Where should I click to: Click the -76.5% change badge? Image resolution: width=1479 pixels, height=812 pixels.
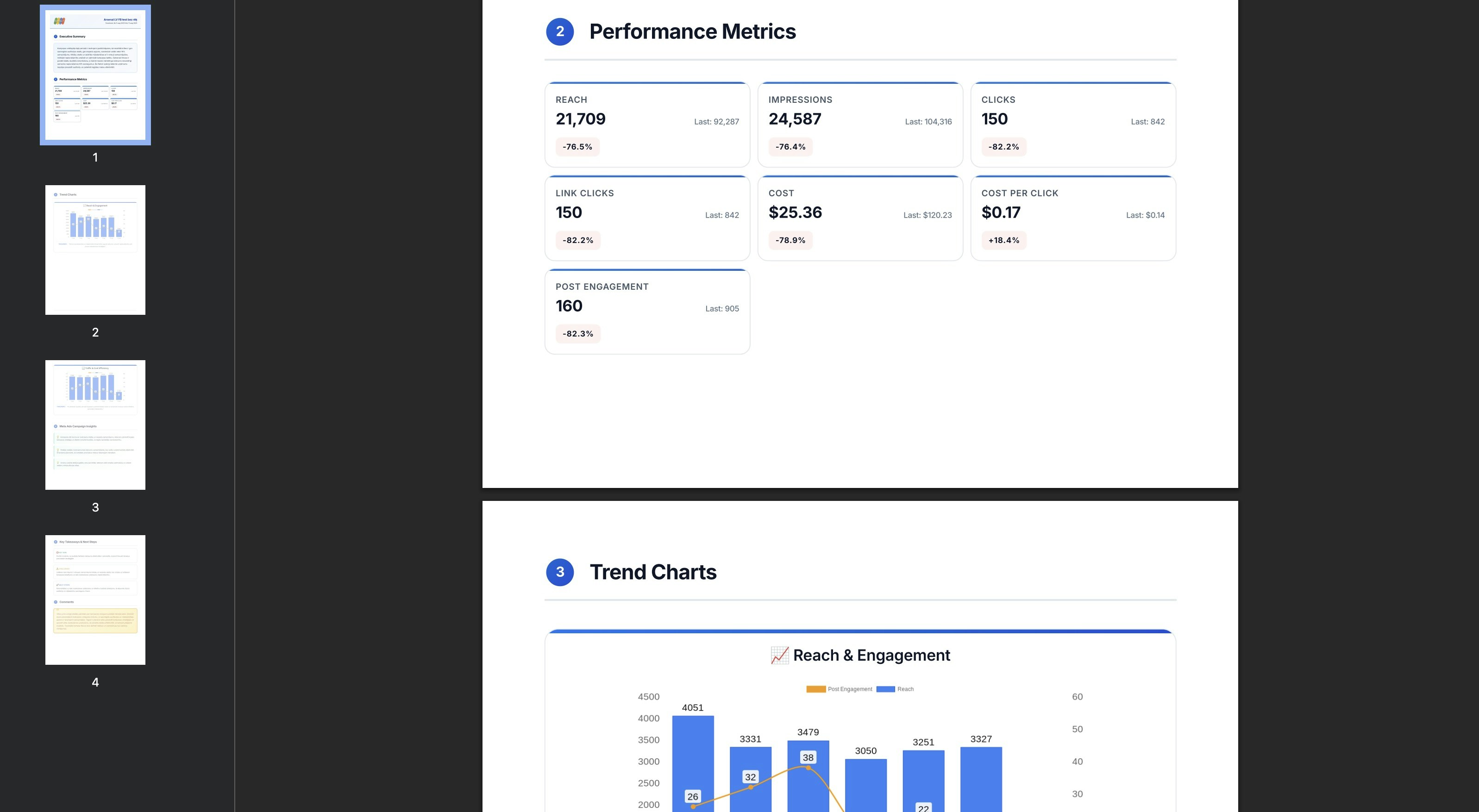pos(577,147)
